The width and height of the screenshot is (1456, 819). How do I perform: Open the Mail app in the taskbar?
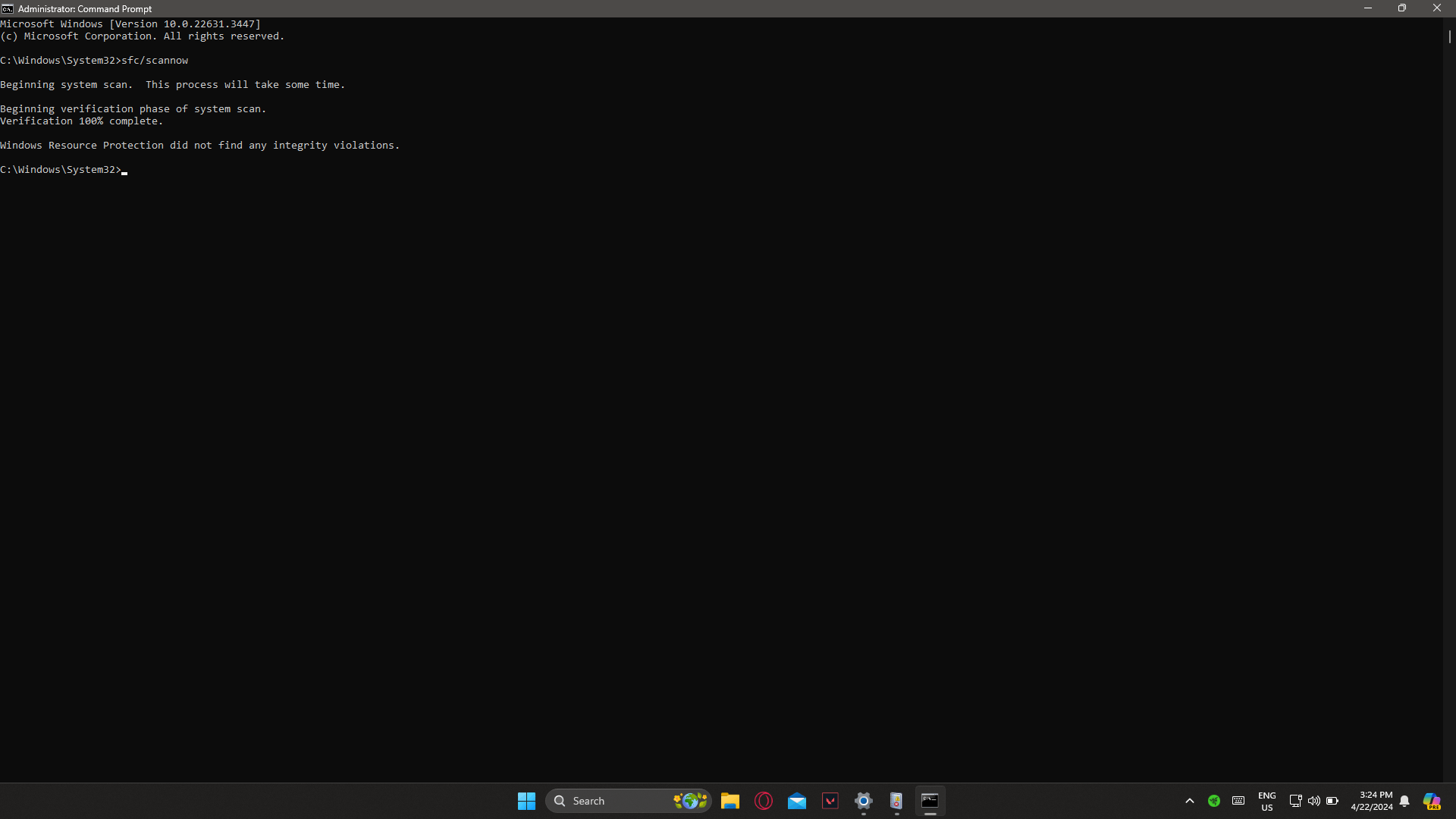point(797,801)
